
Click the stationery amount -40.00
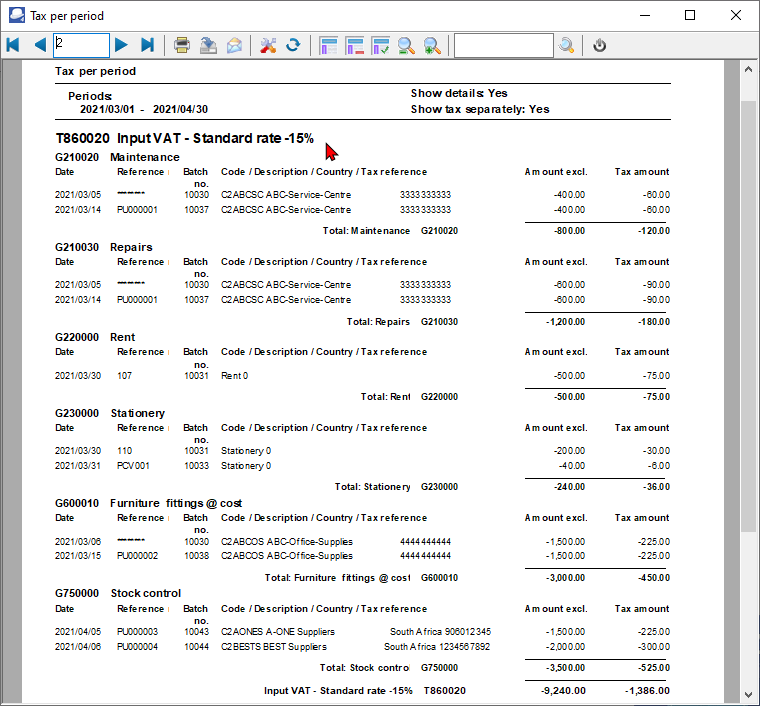click(572, 466)
